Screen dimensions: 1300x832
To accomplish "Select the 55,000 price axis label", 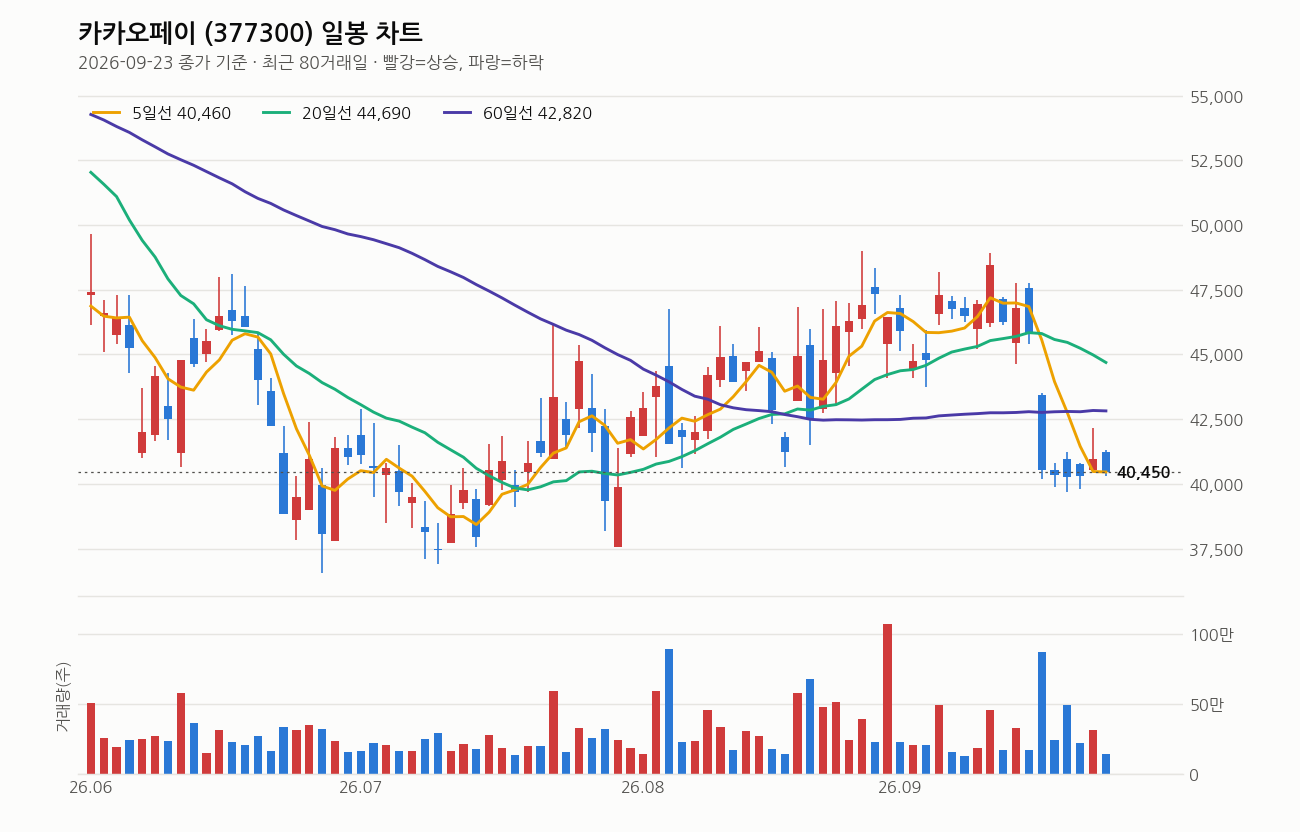I will tap(1216, 97).
